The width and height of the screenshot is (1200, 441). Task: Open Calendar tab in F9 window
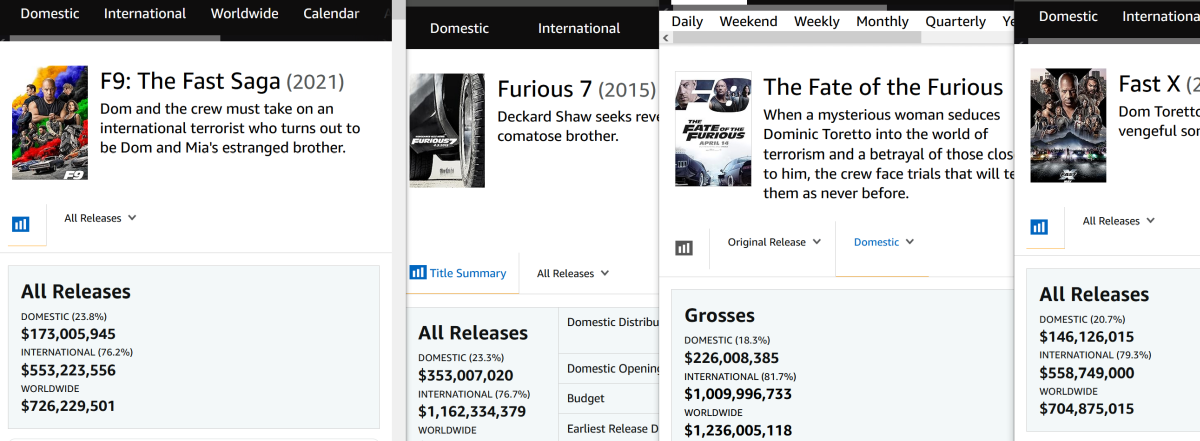(330, 14)
